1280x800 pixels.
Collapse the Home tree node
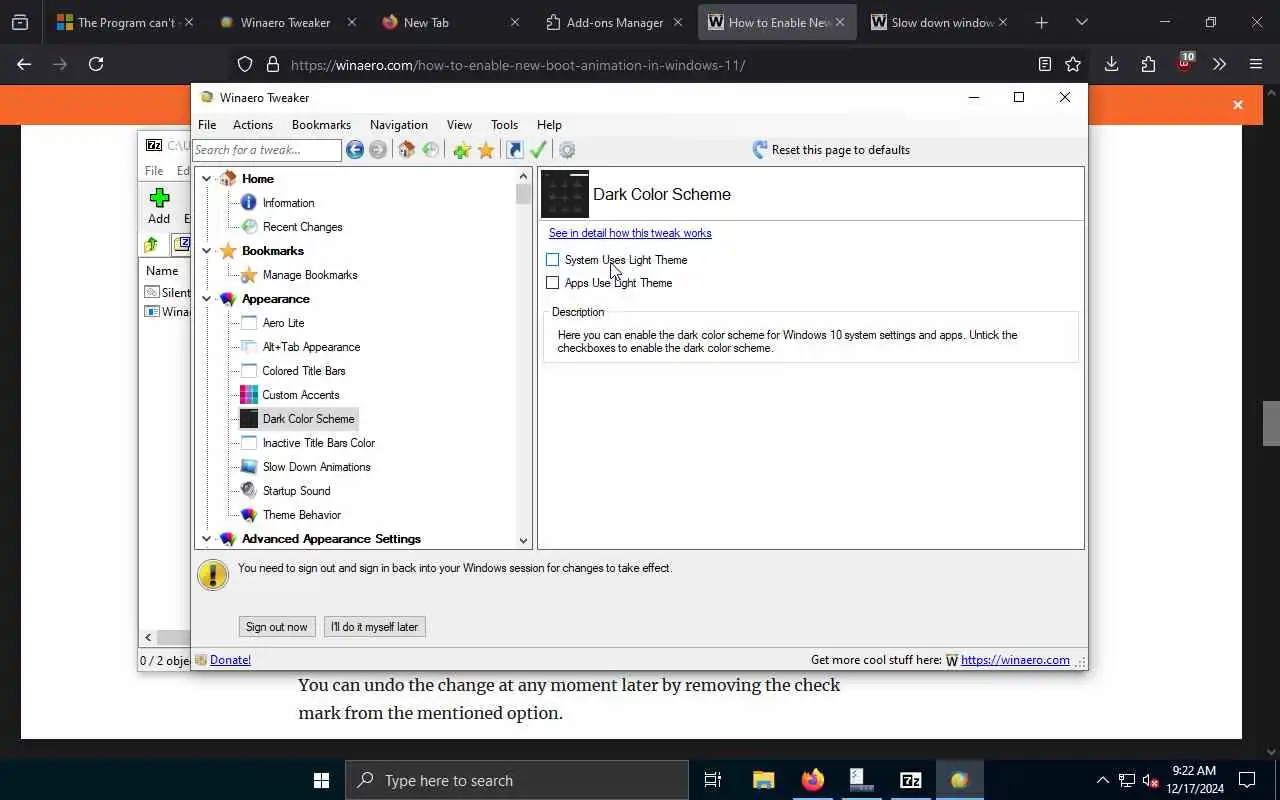[207, 179]
